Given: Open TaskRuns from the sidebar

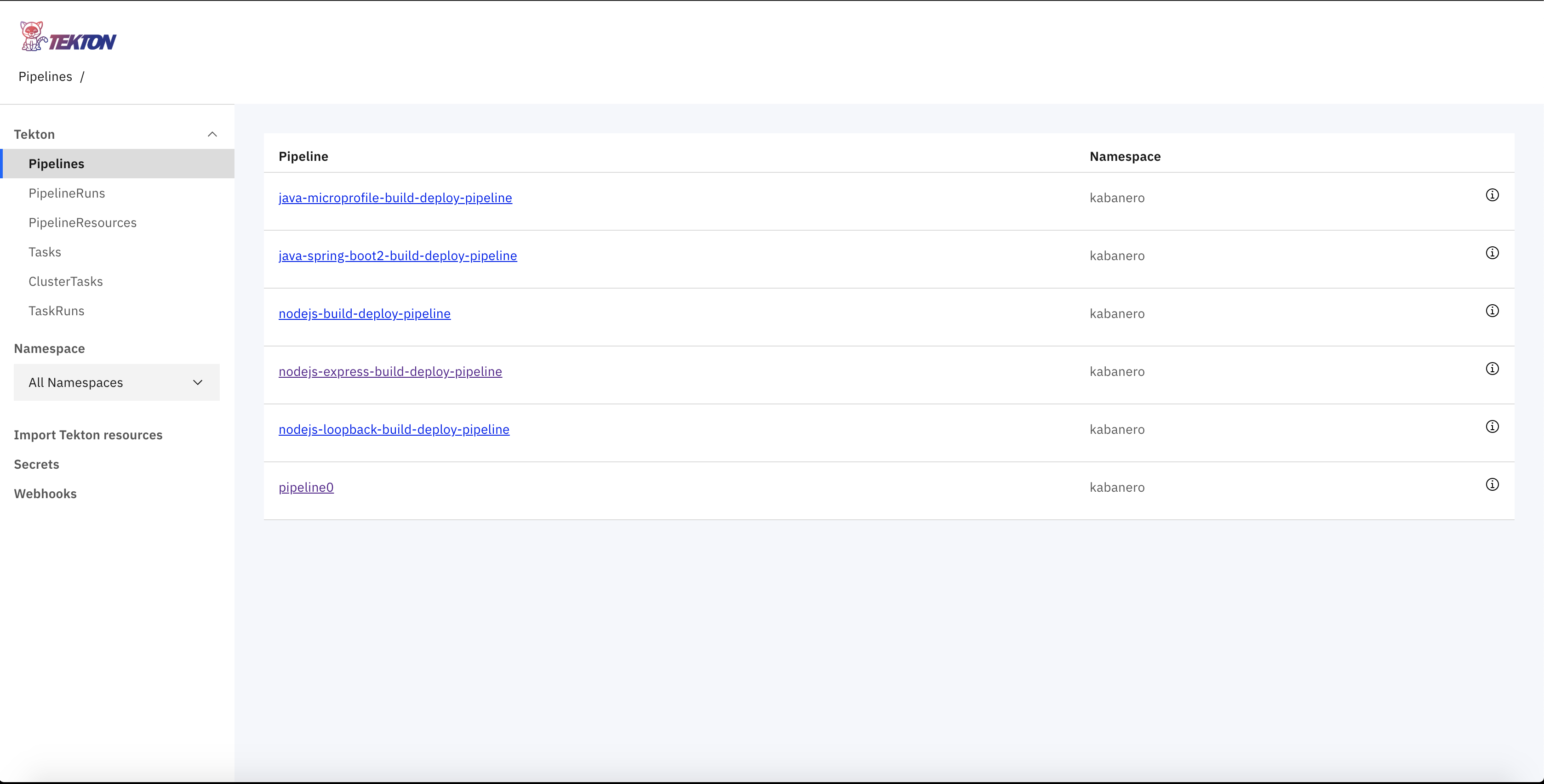Looking at the screenshot, I should (57, 310).
